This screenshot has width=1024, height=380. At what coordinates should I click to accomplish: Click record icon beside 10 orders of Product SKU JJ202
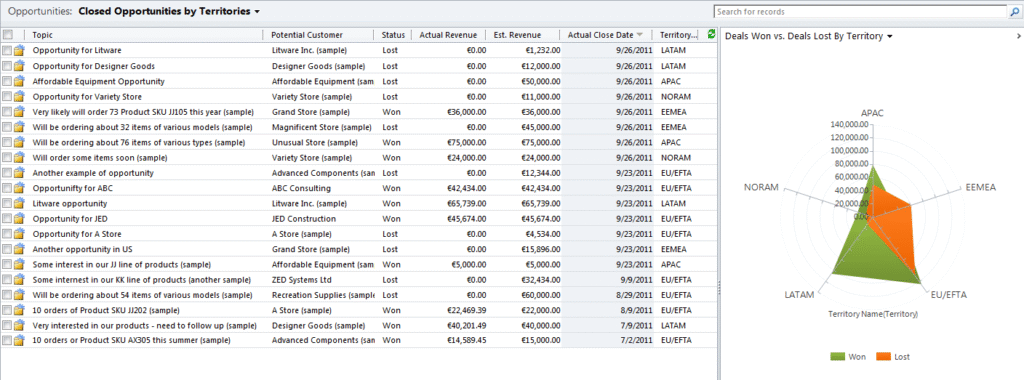(19, 310)
